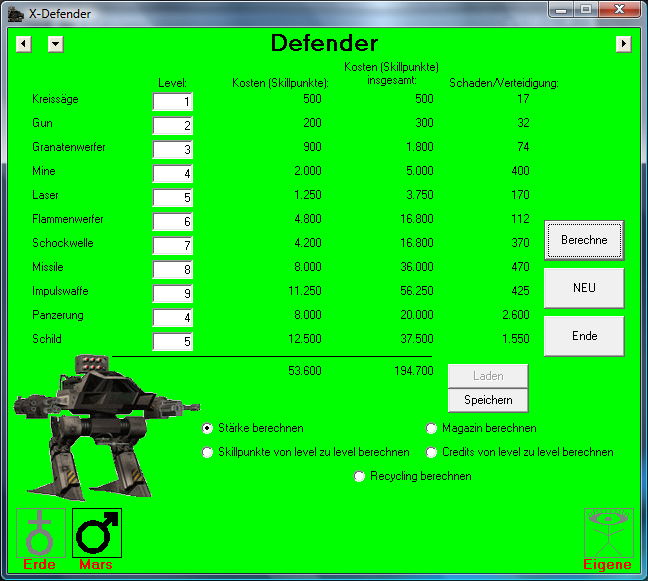Click the Missile damage value 470
The width and height of the screenshot is (648, 581).
[x=520, y=267]
